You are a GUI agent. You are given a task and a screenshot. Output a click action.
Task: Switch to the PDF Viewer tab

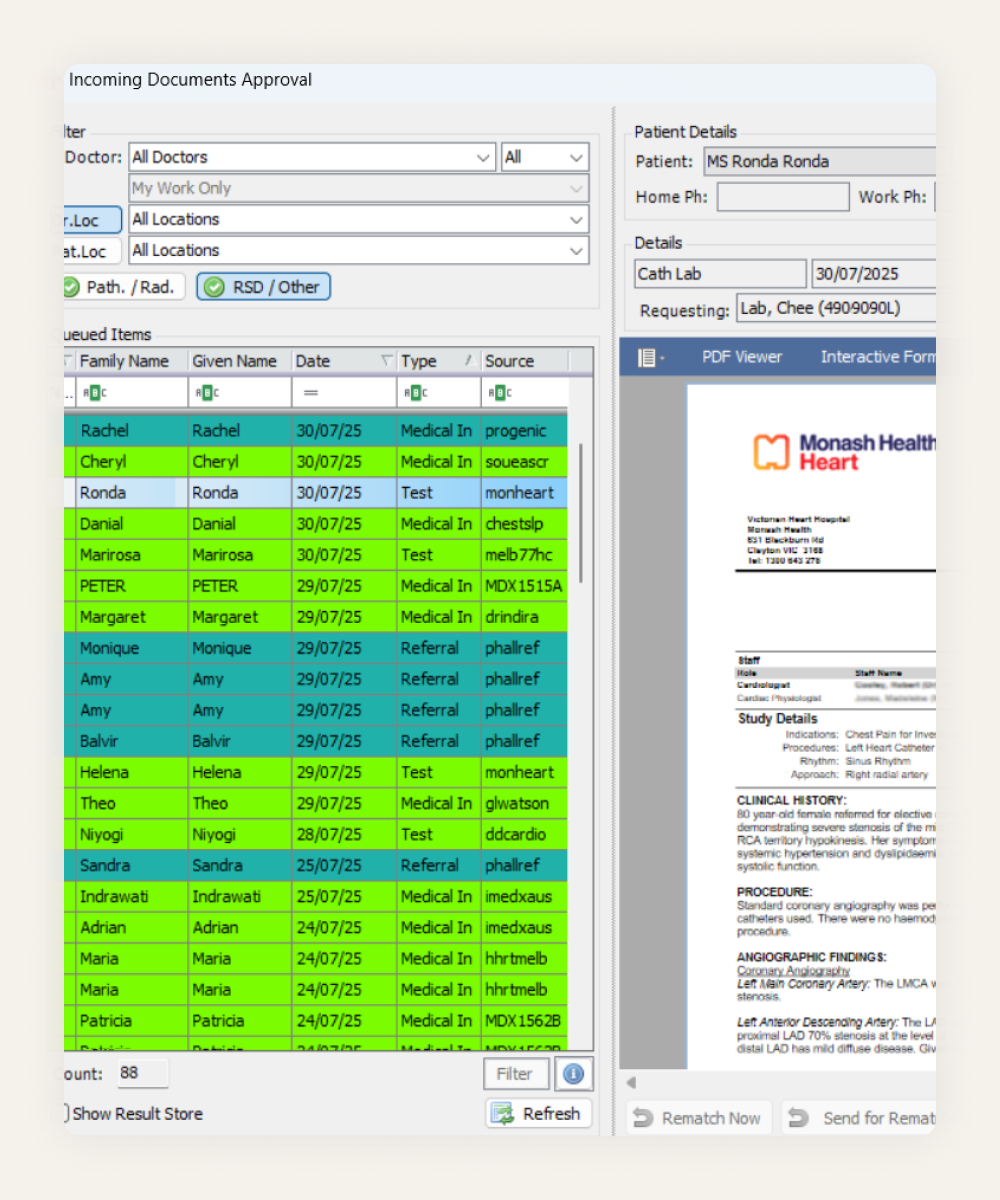pyautogui.click(x=742, y=357)
